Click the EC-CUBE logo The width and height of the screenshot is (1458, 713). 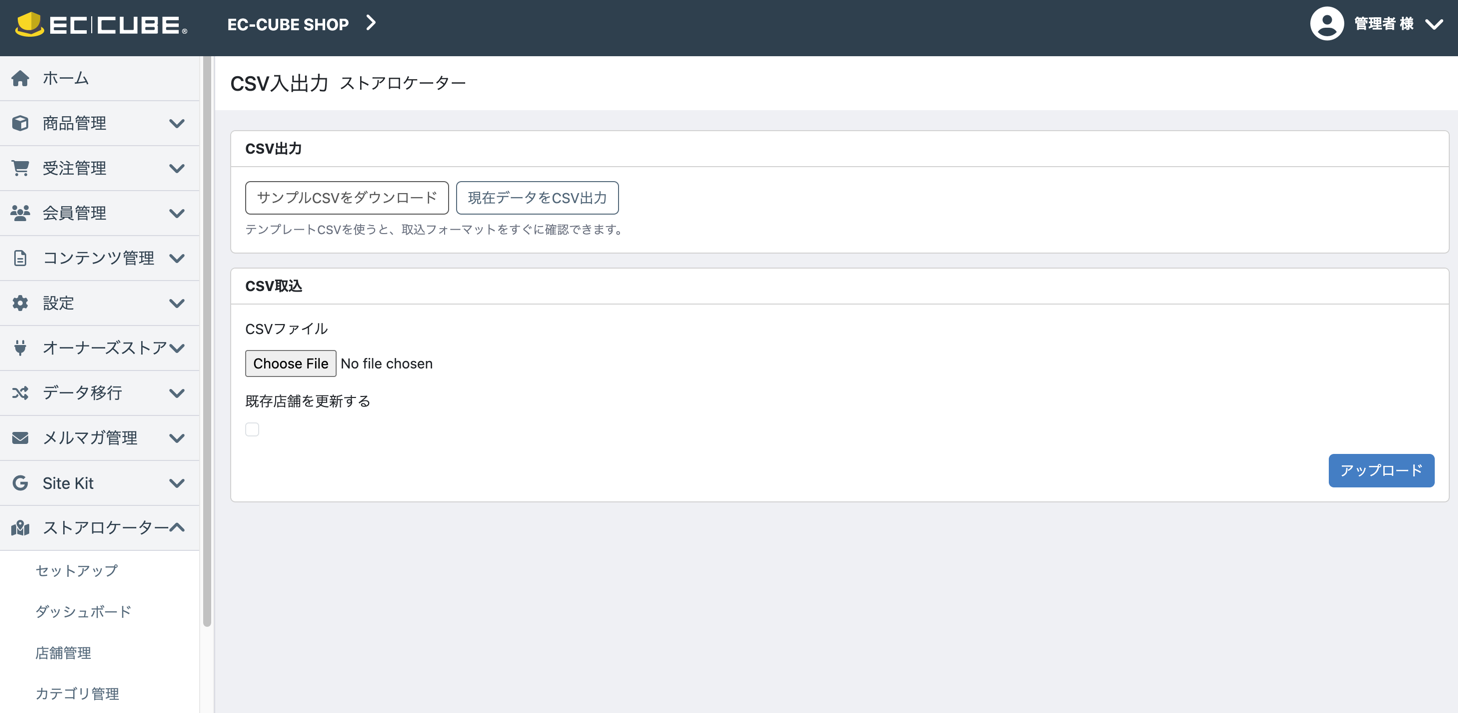click(101, 24)
